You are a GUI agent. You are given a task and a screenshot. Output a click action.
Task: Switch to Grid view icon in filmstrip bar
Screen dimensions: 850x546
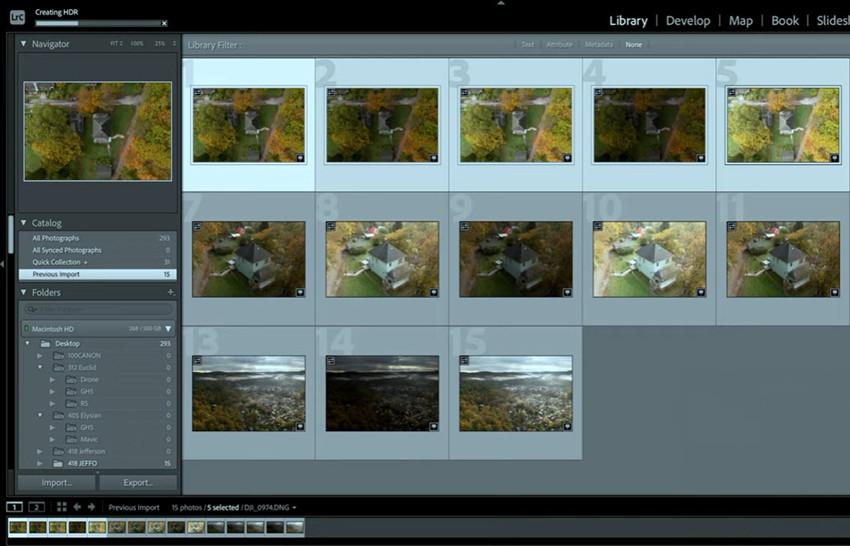[62, 507]
